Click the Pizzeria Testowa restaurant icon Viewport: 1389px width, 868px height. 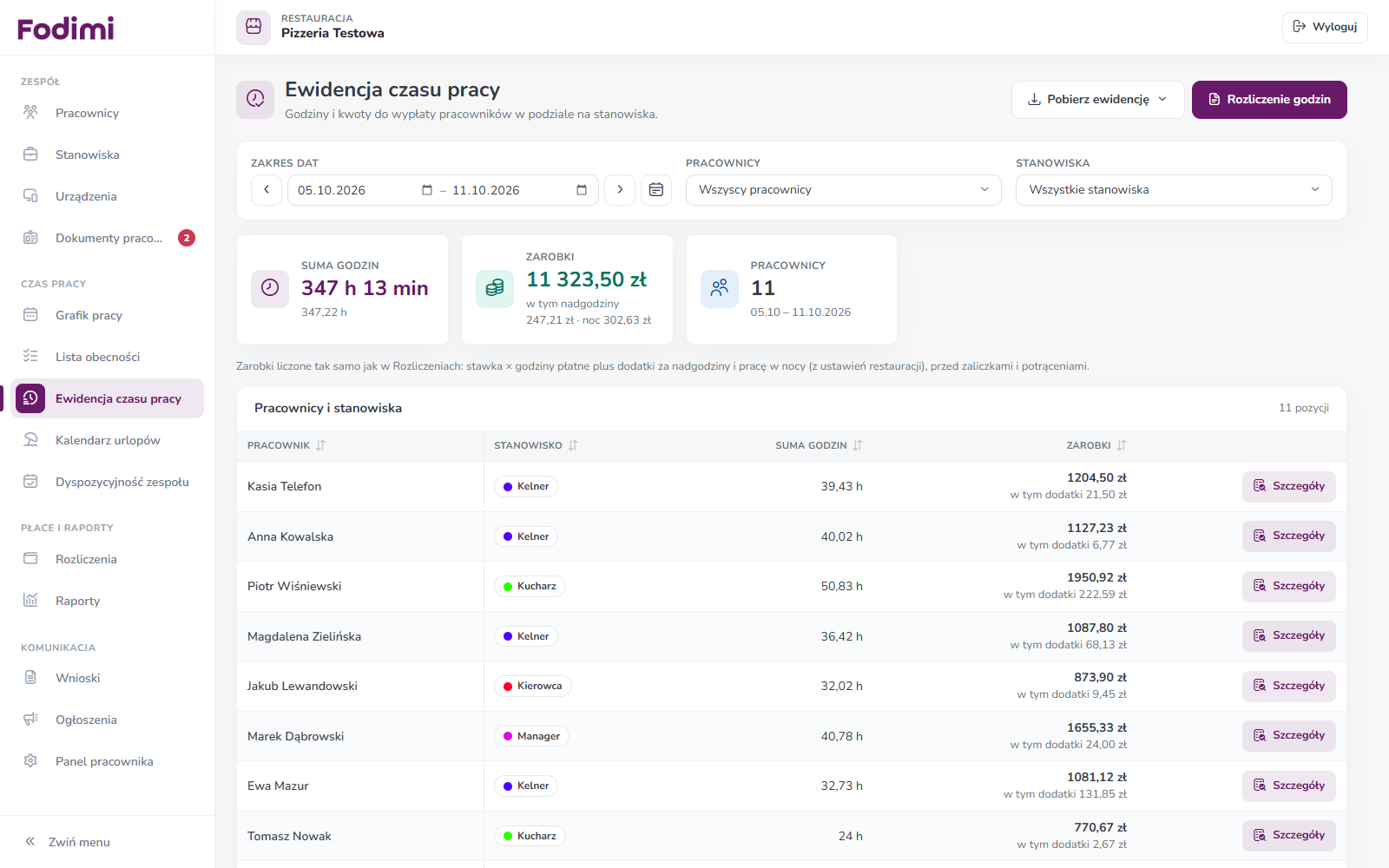[253, 27]
